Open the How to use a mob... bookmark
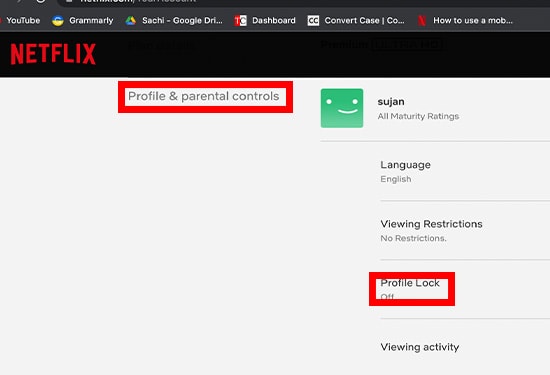The image size is (550, 375). pos(473,21)
